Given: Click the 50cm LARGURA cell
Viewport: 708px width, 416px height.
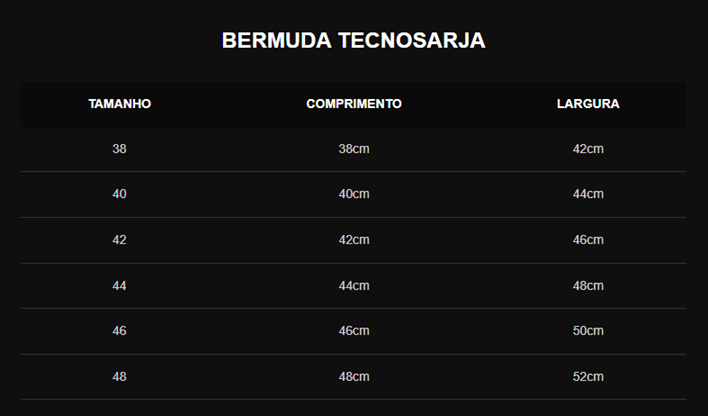Looking at the screenshot, I should click(588, 331).
